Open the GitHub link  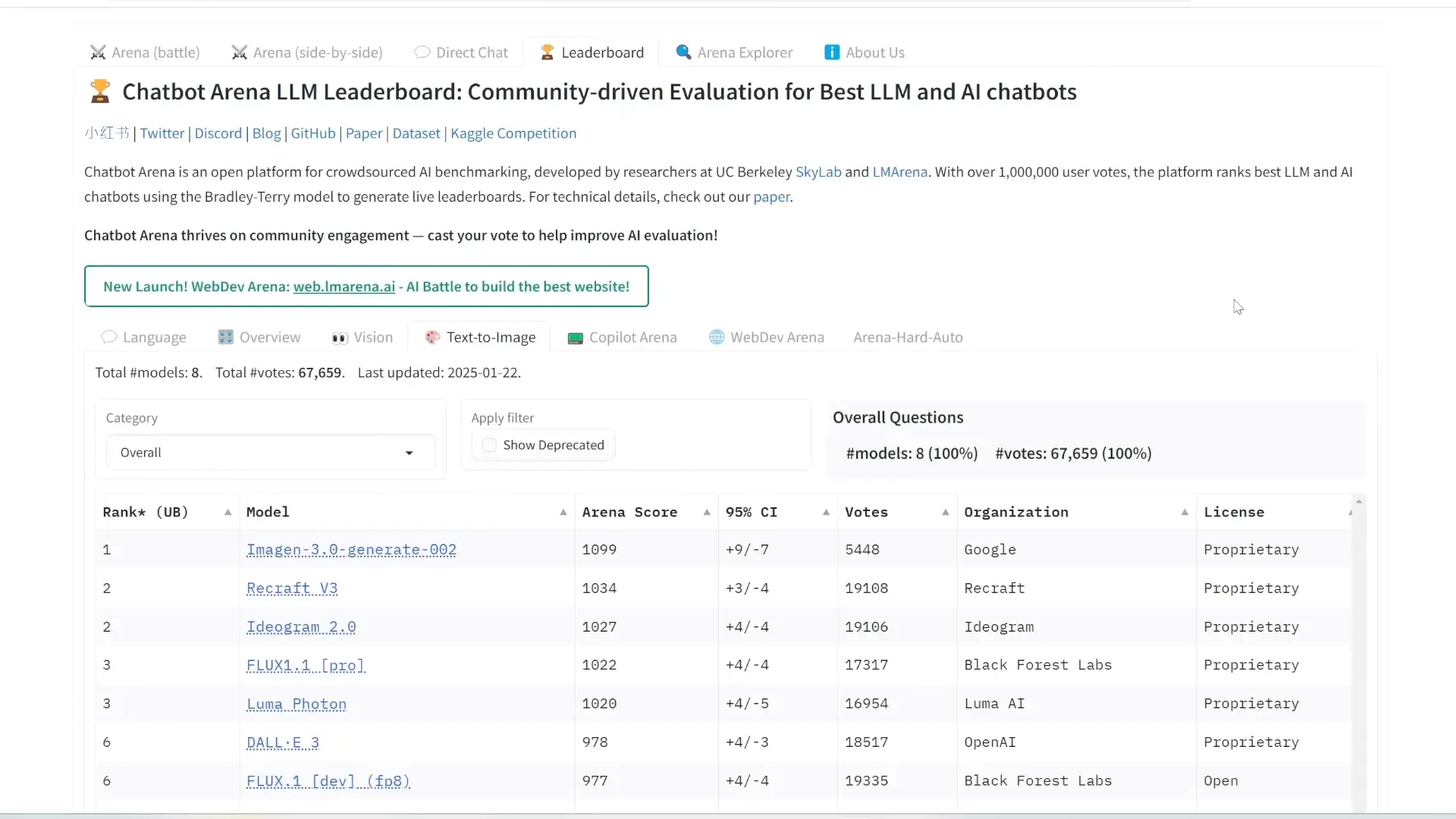(313, 133)
